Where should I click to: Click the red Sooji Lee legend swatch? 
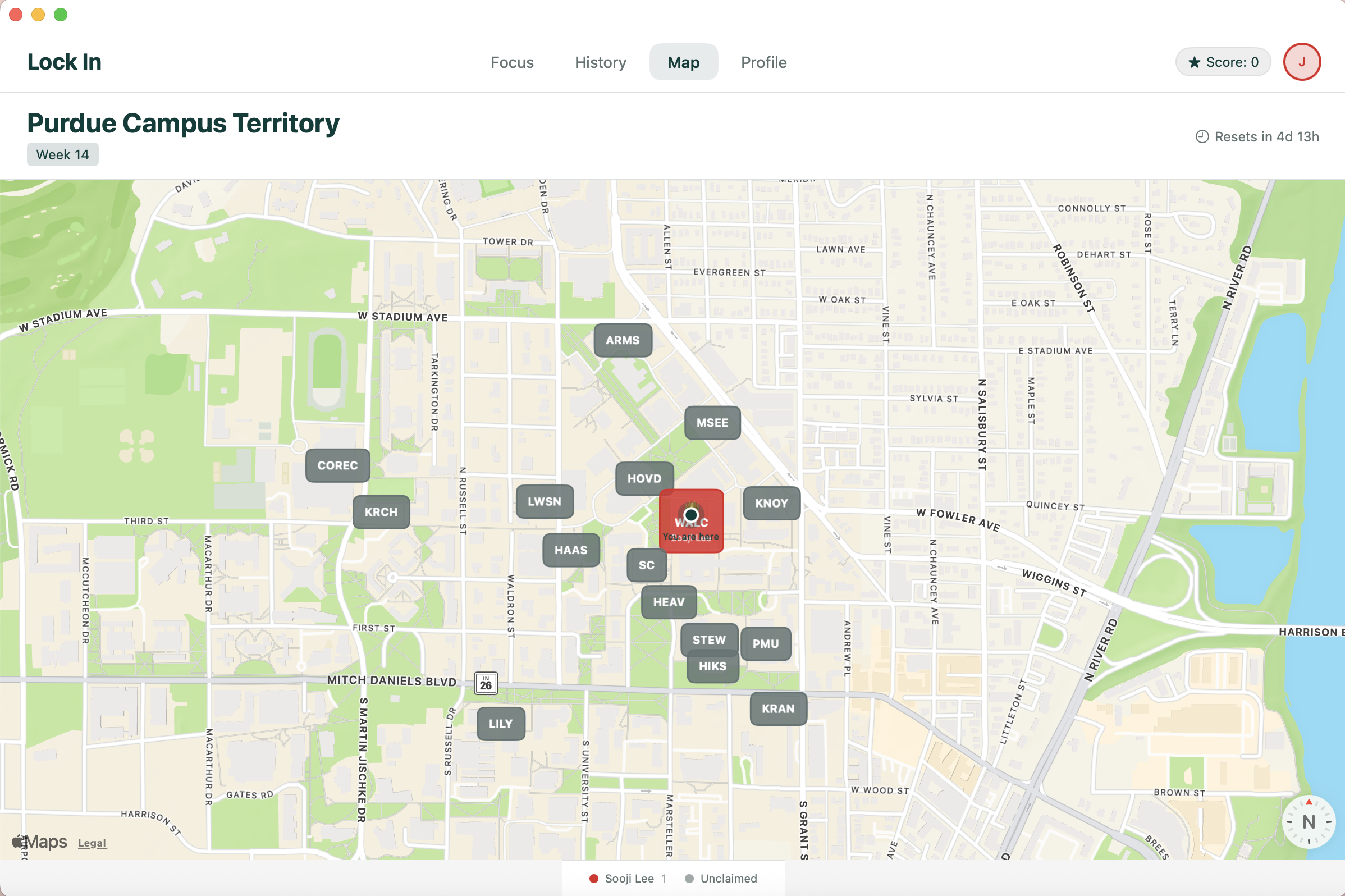[x=594, y=878]
